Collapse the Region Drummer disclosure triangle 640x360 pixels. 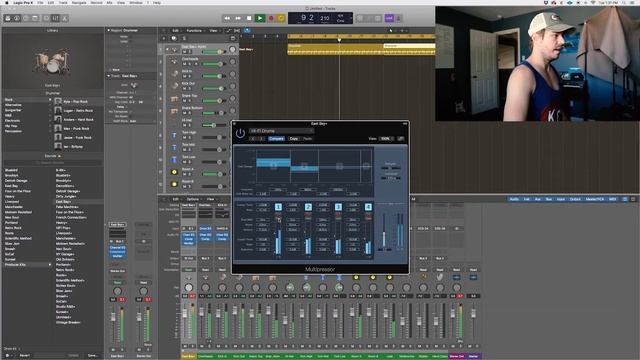coord(109,30)
